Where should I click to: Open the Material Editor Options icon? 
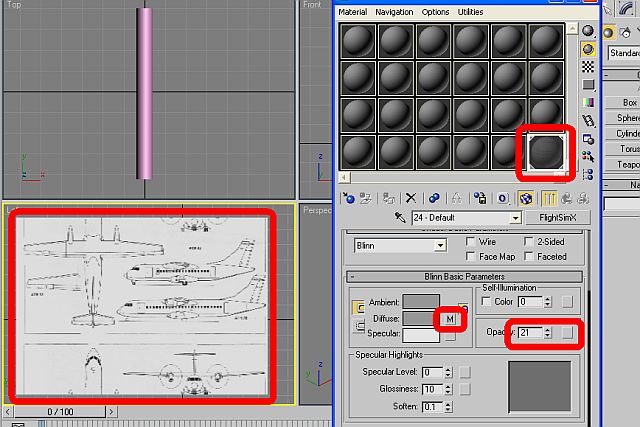(588, 139)
